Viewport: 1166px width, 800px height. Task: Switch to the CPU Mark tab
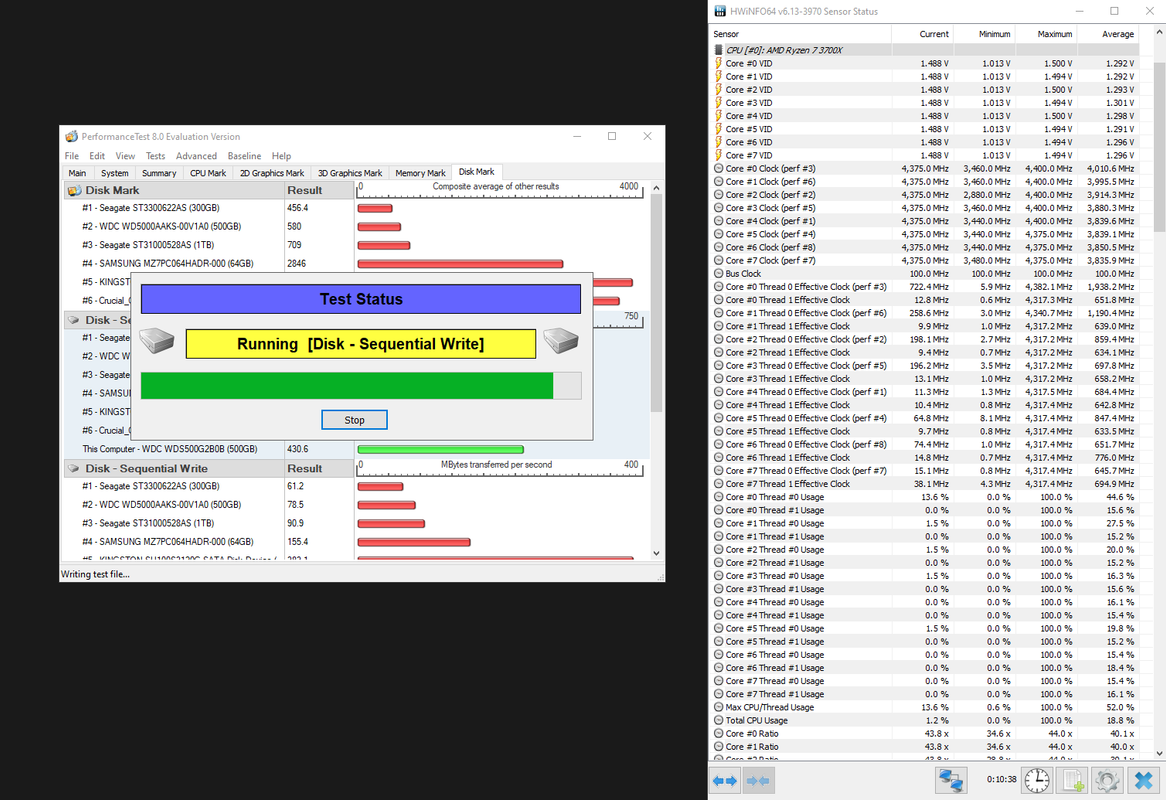207,173
